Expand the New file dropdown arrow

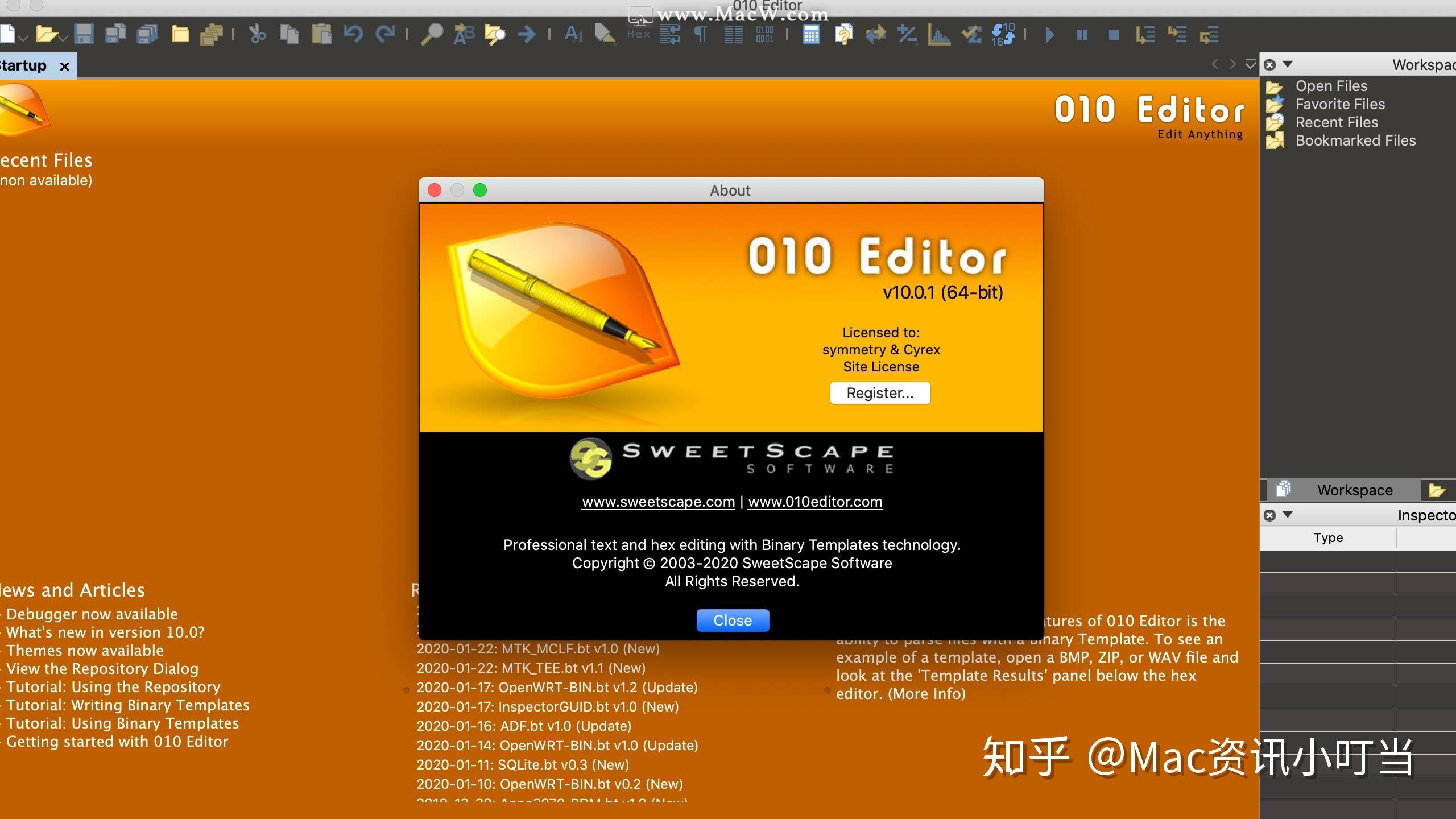23,38
